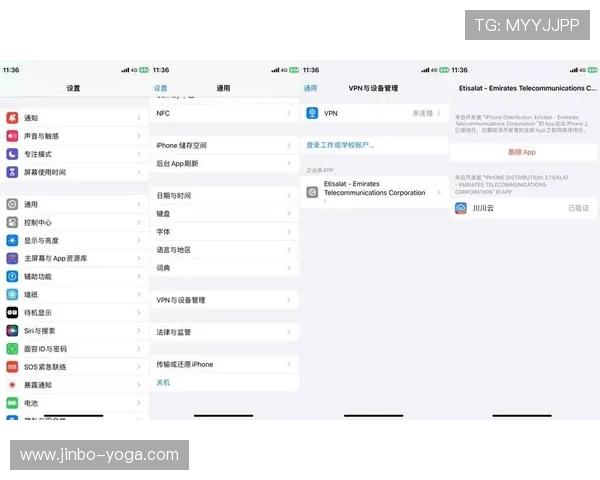Tap the 专注模式 moon icon
600x480 pixels.
point(12,154)
